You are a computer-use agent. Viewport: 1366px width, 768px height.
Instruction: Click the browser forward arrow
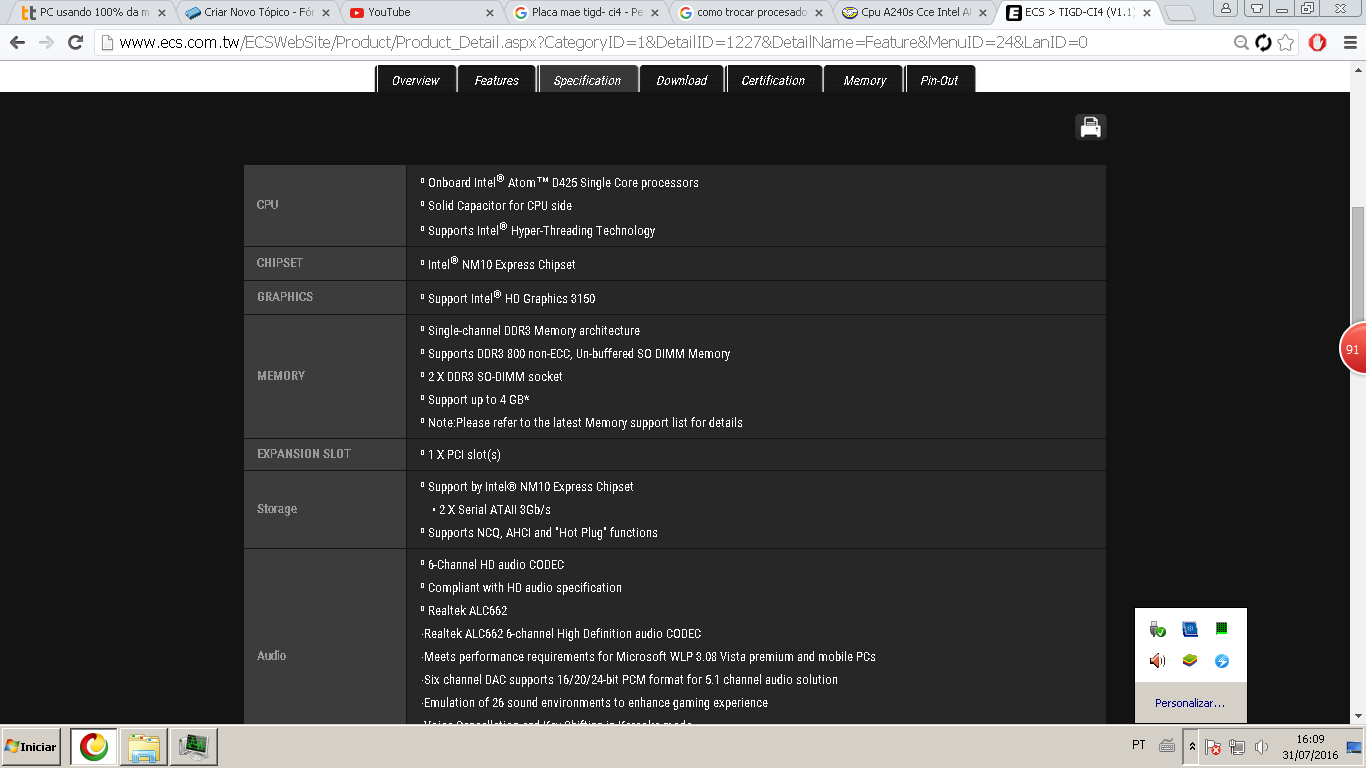tap(46, 43)
